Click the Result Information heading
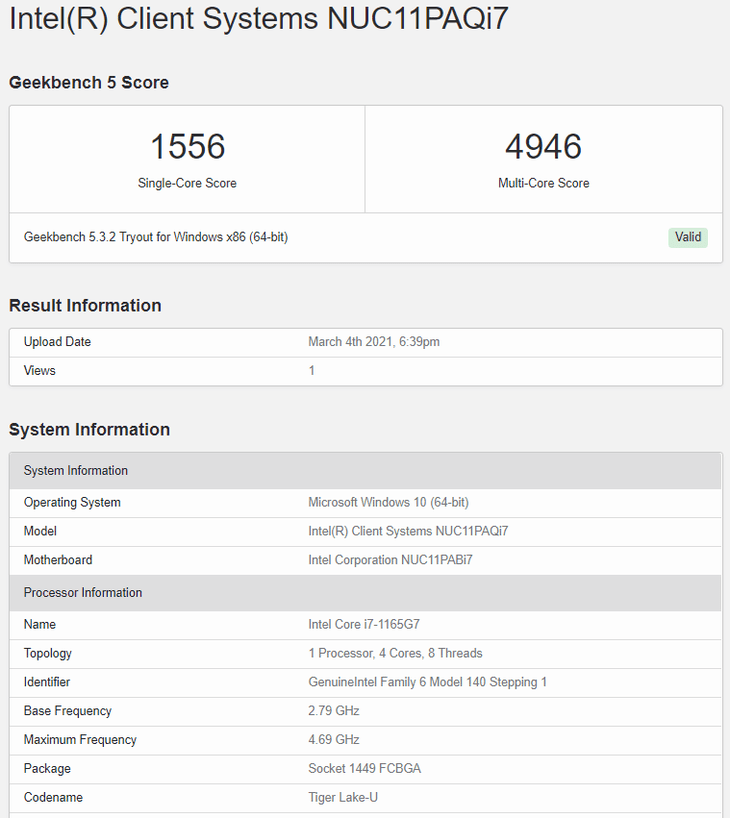The image size is (730, 818). (x=85, y=305)
